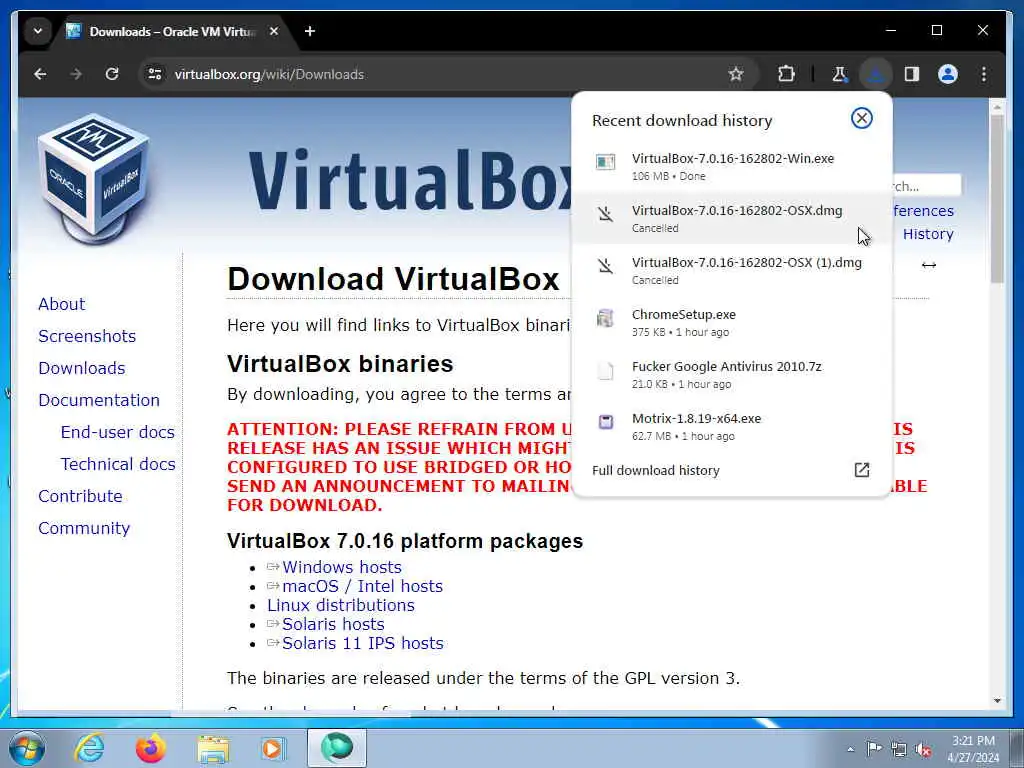
Task: Open Chrome three-dot menu
Action: tap(984, 74)
